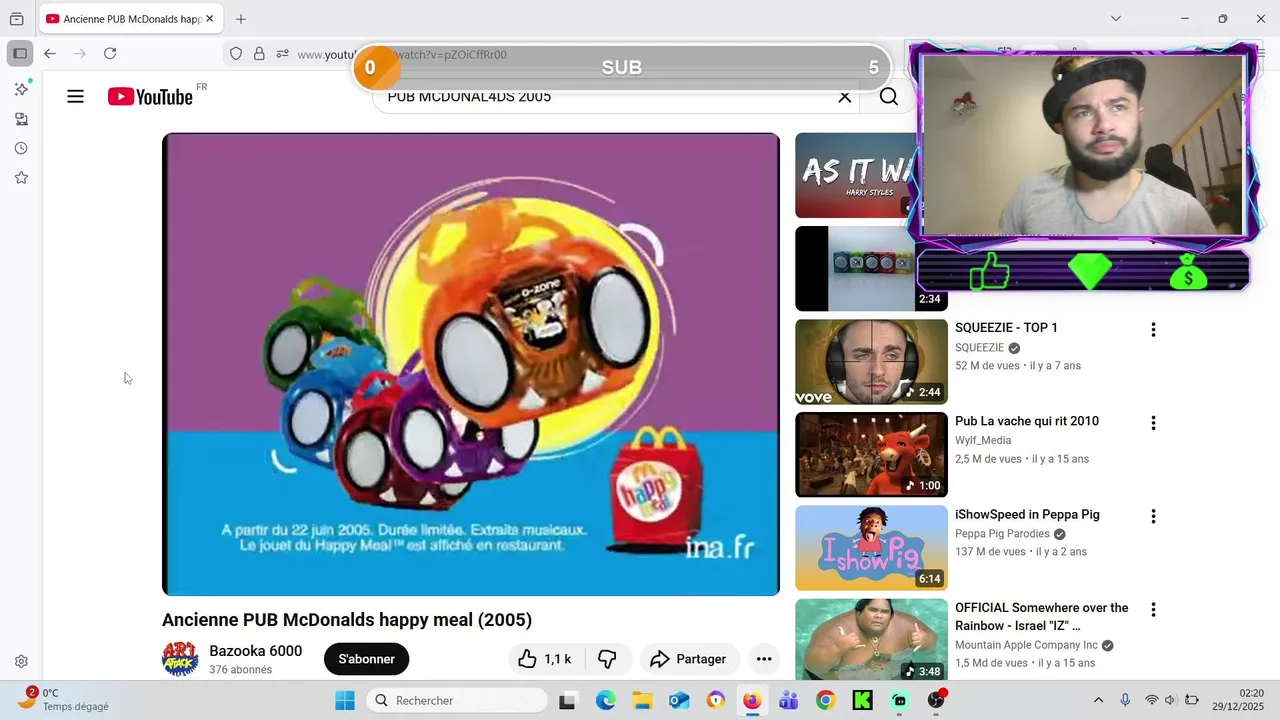Open Outlook from the taskbar

679,700
